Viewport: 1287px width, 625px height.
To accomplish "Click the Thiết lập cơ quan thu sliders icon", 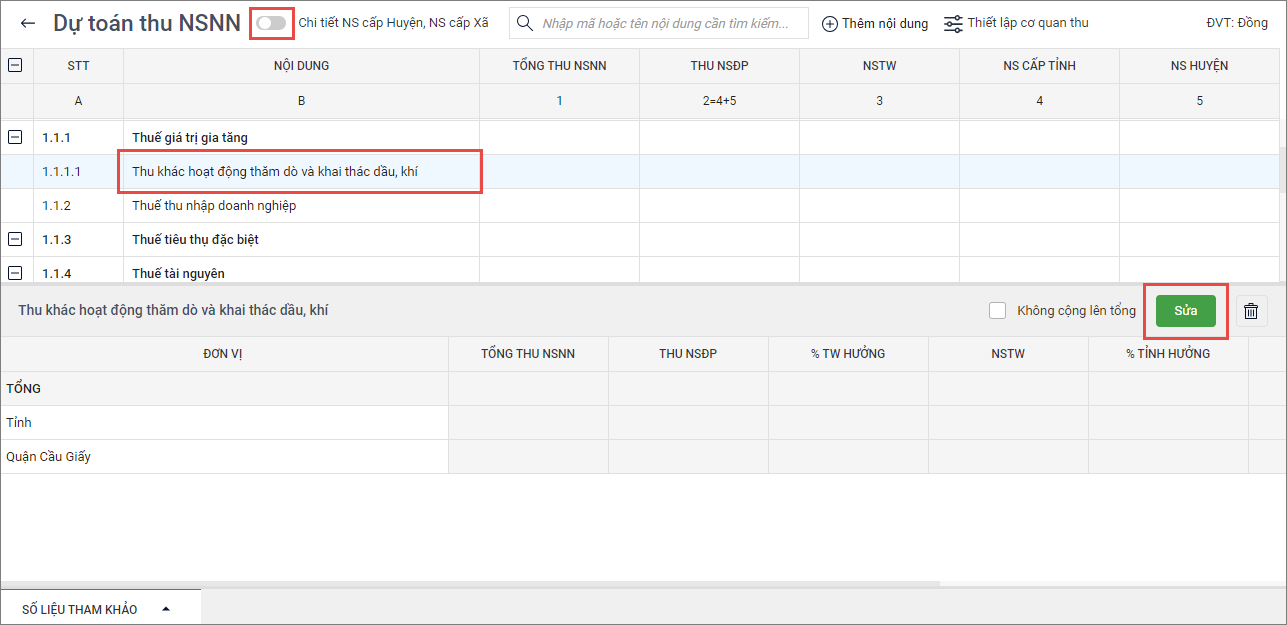I will (x=953, y=23).
